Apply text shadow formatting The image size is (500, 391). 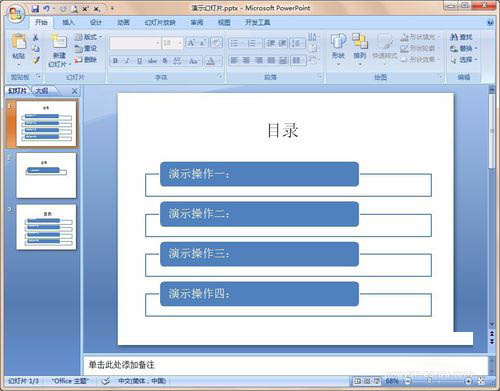point(165,61)
